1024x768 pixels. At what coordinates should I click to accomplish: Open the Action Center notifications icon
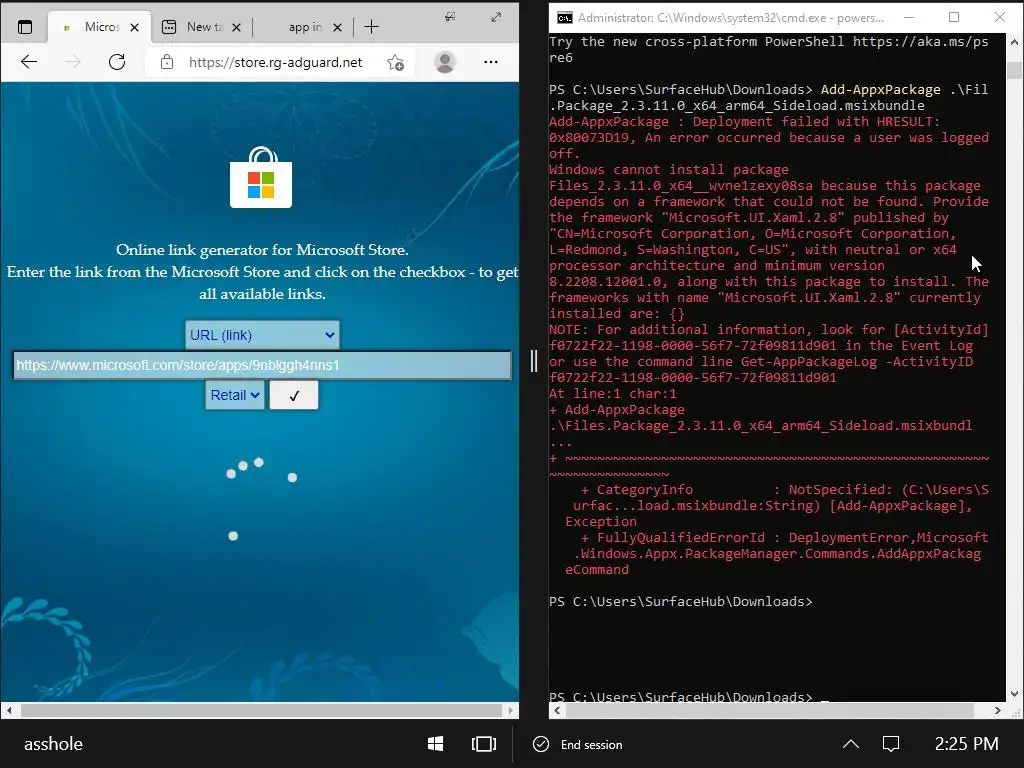pyautogui.click(x=891, y=744)
